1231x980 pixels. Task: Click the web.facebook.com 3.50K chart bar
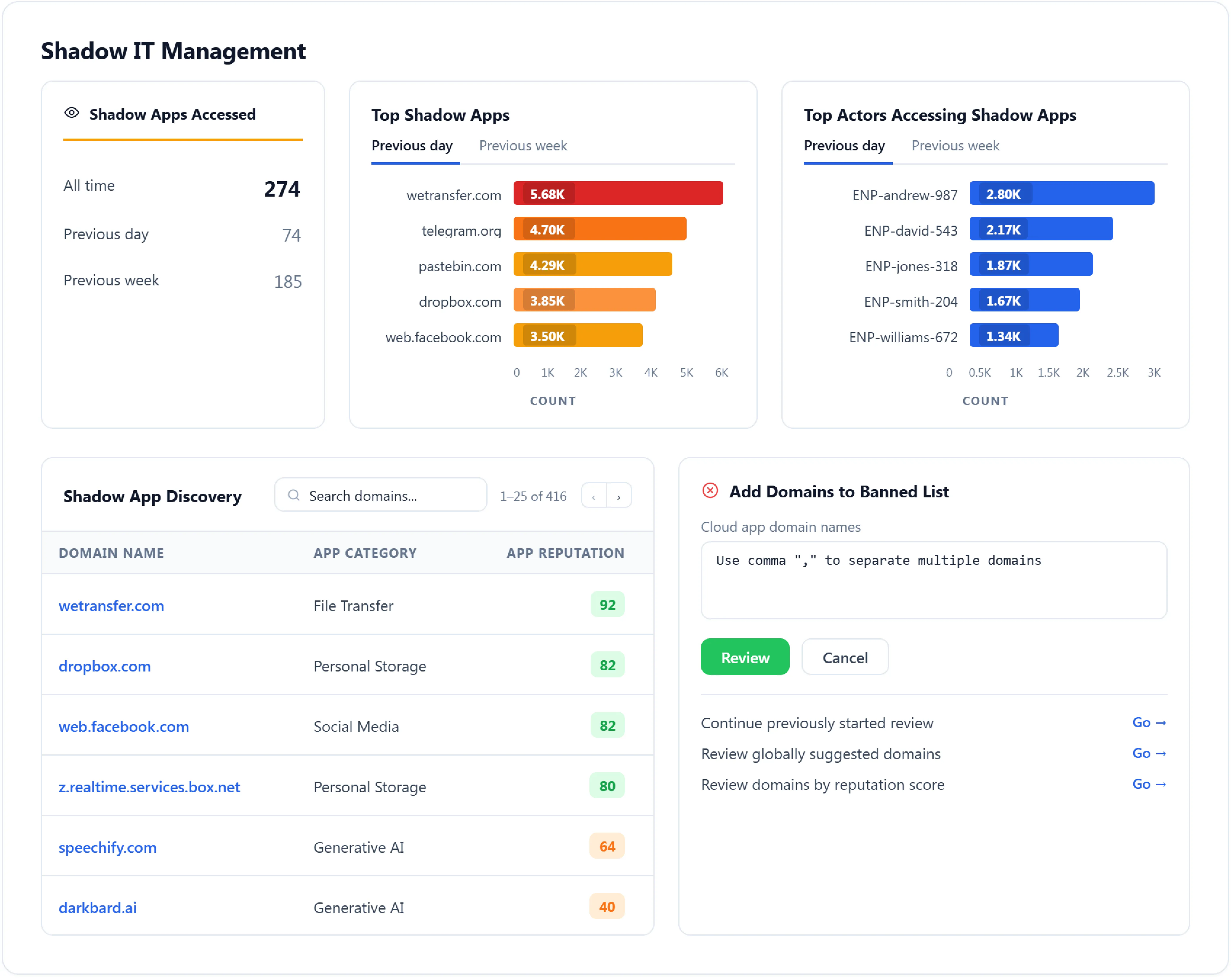[x=578, y=335]
